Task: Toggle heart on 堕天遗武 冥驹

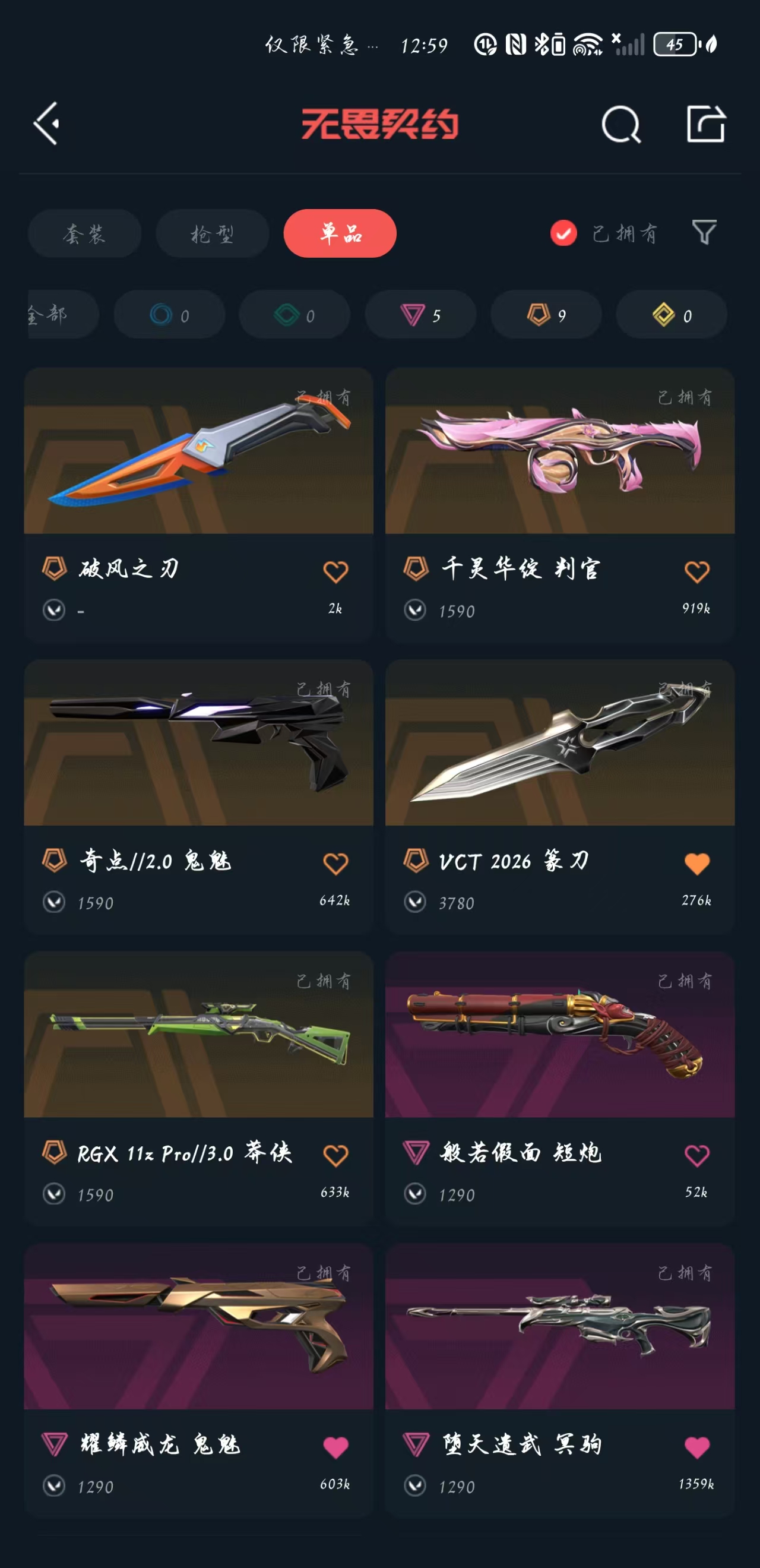Action: click(x=696, y=1447)
